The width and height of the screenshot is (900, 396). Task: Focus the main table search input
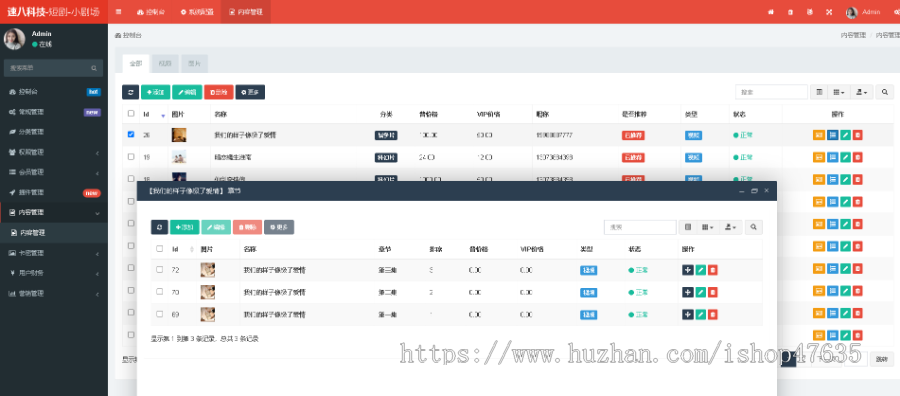[771, 92]
